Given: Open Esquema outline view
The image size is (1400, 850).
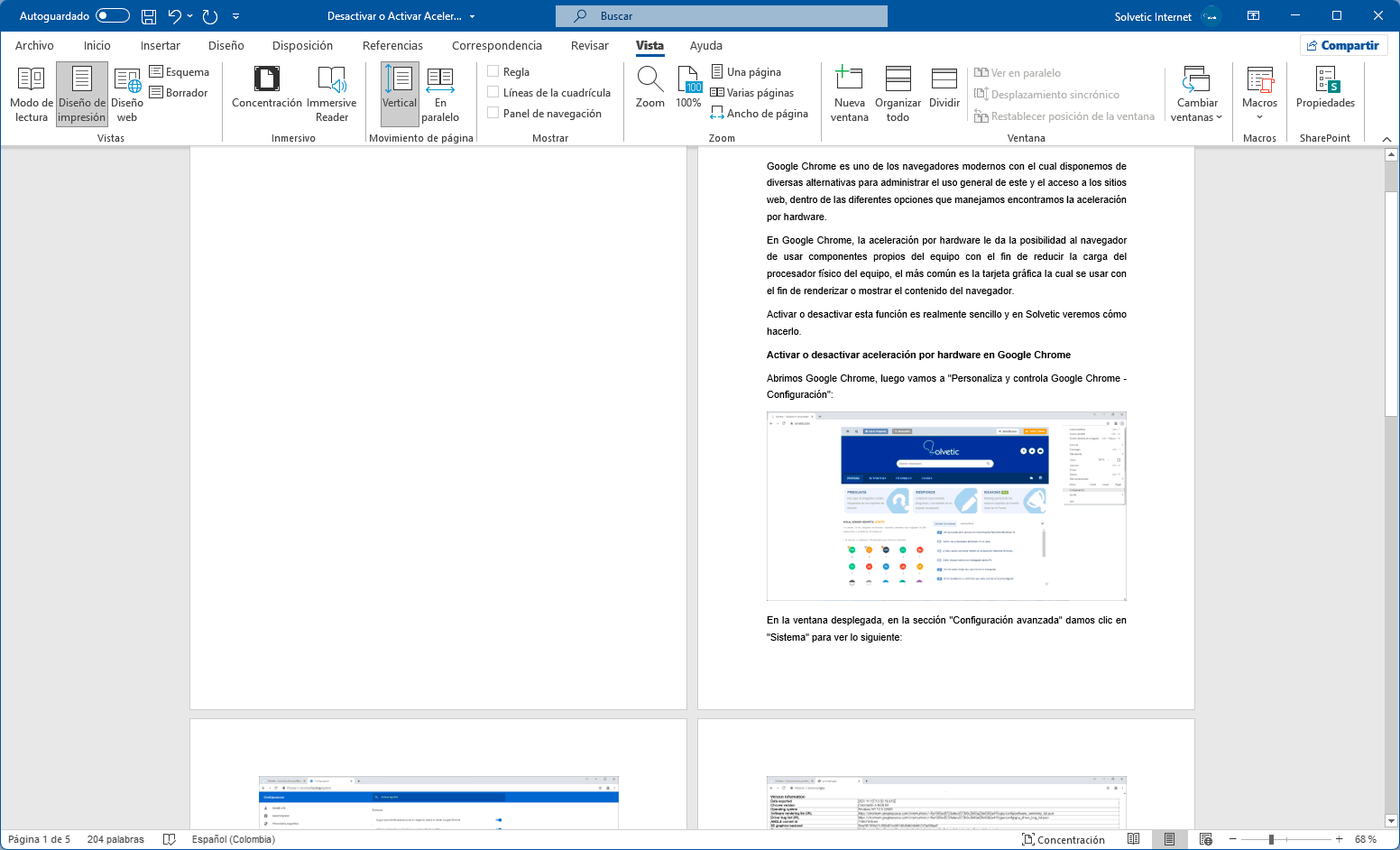Looking at the screenshot, I should click(x=180, y=72).
